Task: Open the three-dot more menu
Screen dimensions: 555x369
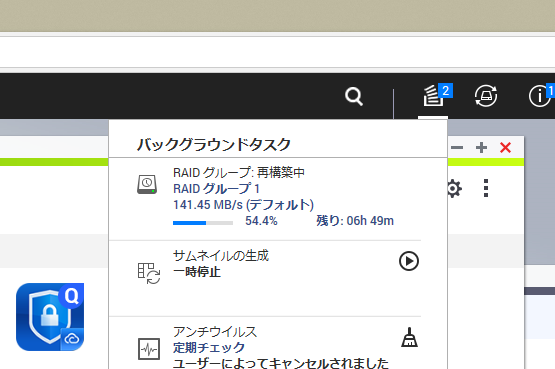Action: point(486,188)
